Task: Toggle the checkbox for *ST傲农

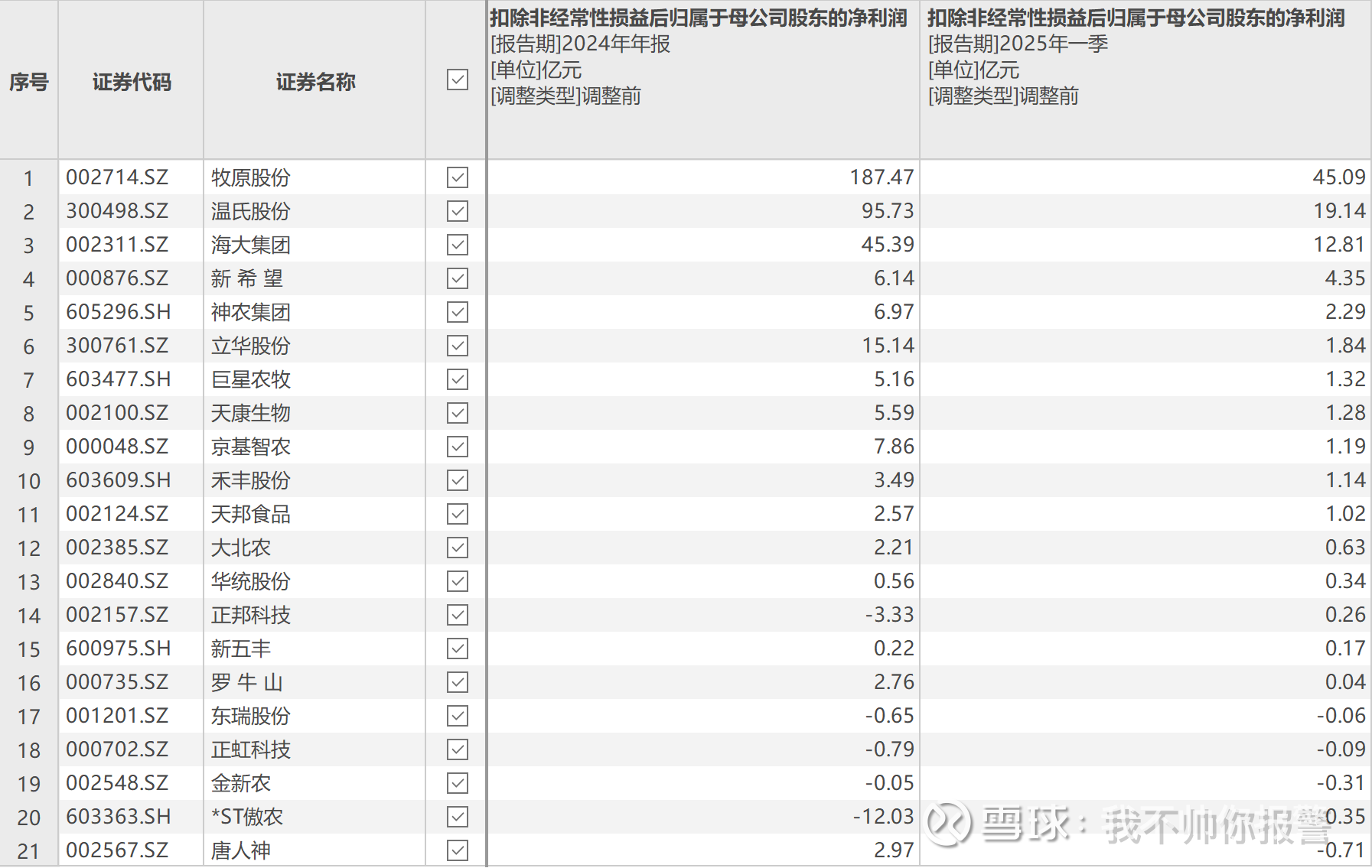Action: pyautogui.click(x=458, y=817)
